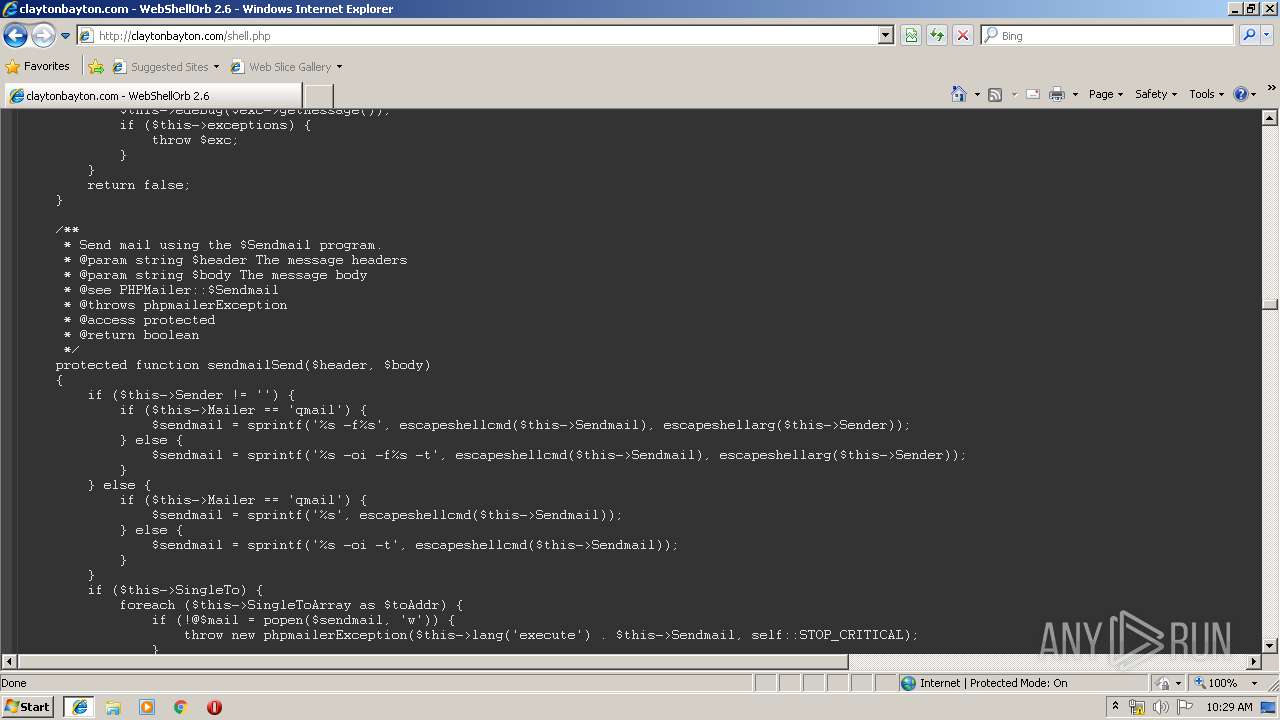Click 'protected function sendmailSend' code line
This screenshot has height=720, width=1280.
pos(243,365)
